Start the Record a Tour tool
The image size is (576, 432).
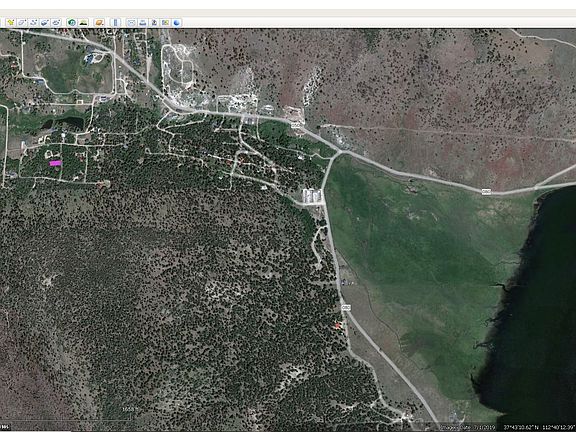pos(56,22)
